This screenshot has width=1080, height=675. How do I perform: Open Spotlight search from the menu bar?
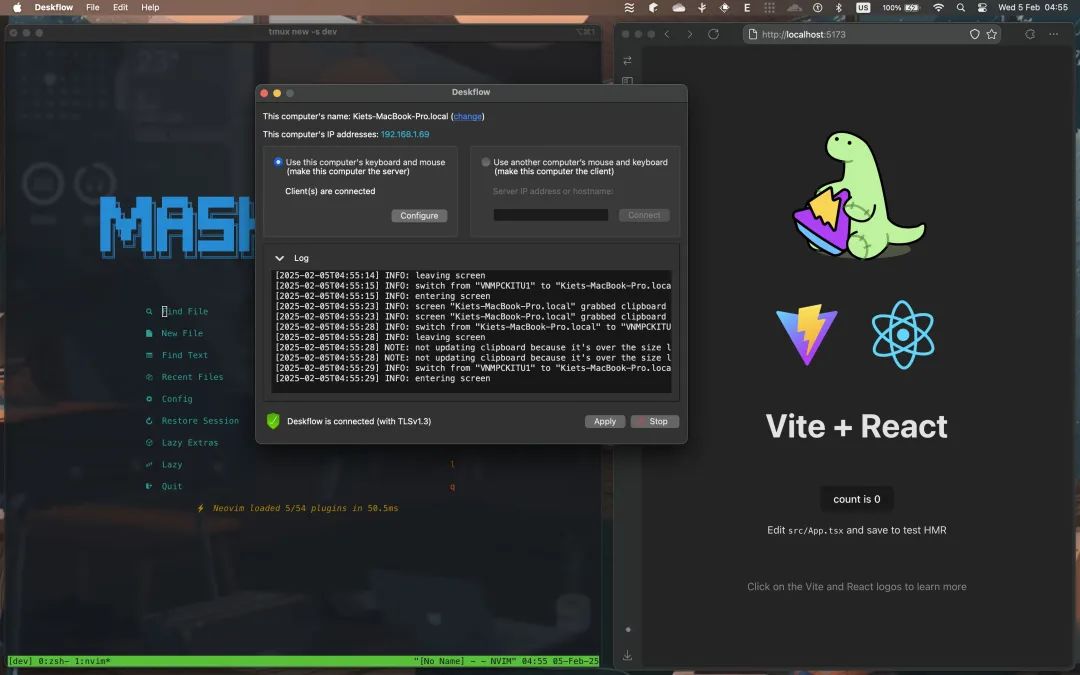point(961,7)
